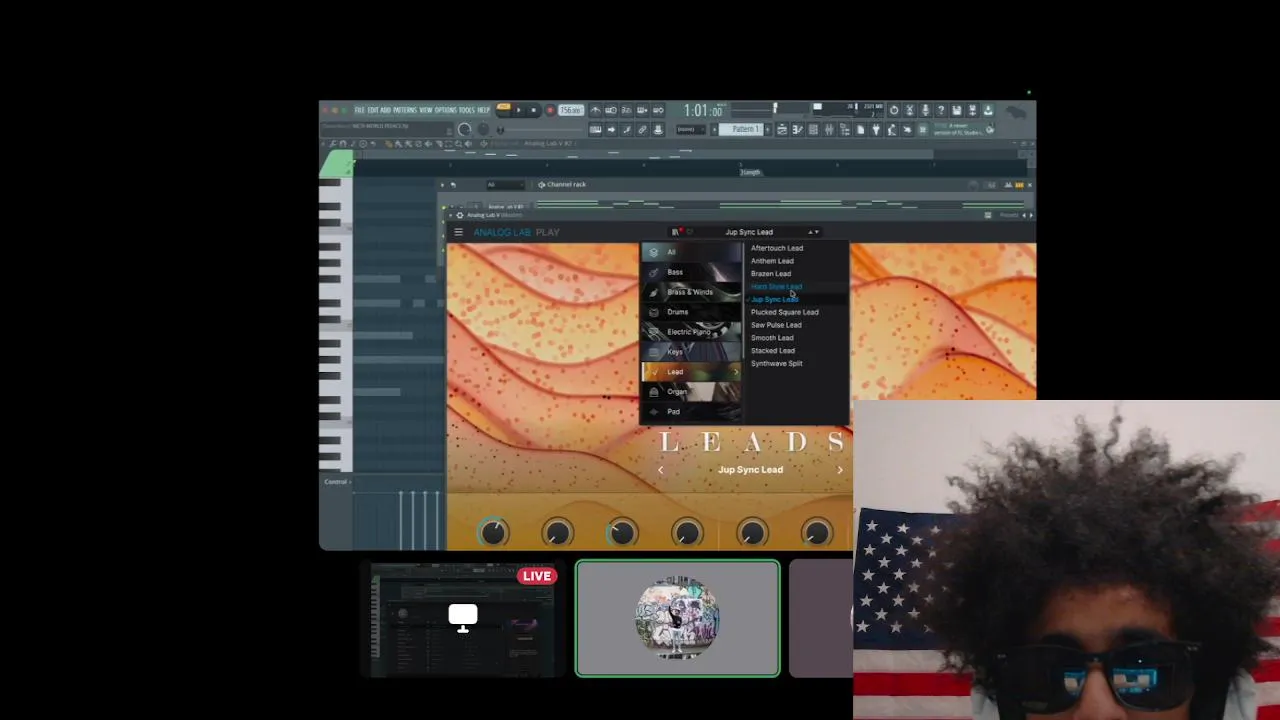1280x720 pixels.
Task: Expand the Lead category arrow
Action: coord(736,372)
